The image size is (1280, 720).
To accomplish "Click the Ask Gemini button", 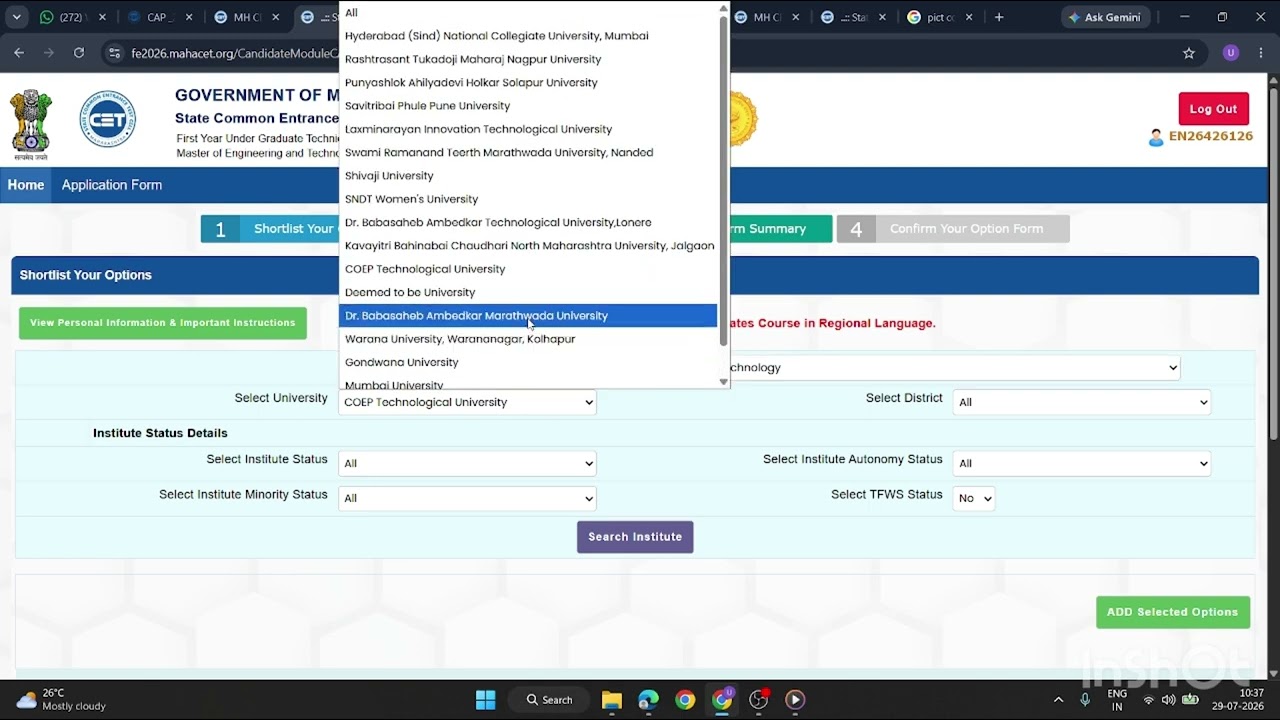I will [x=1104, y=17].
